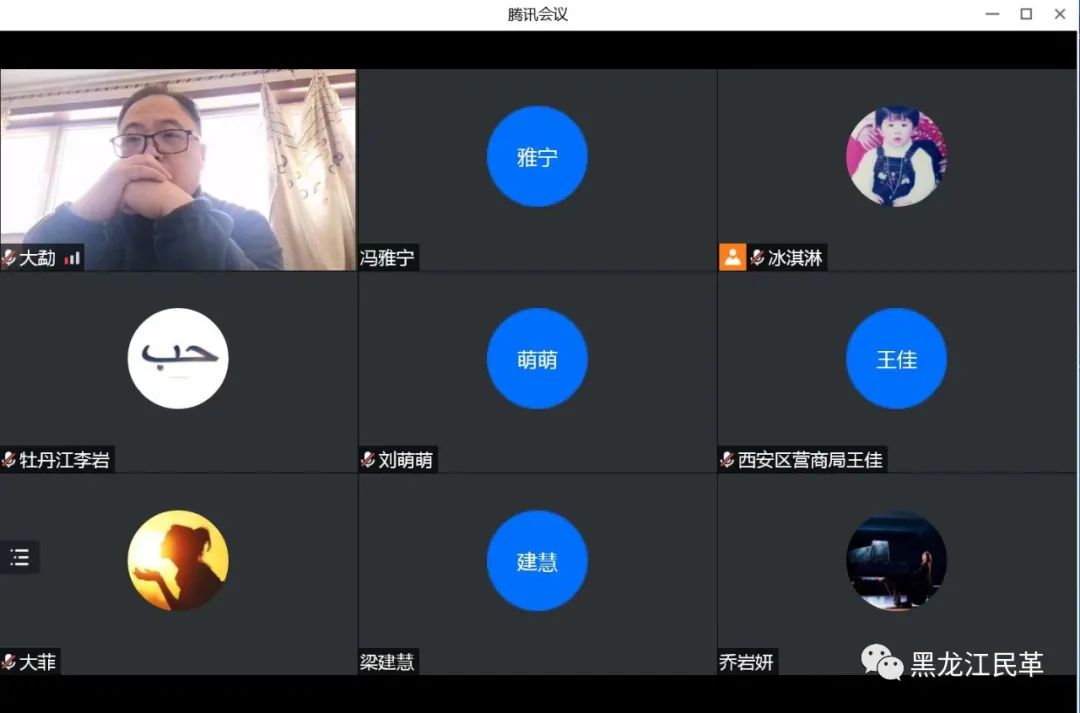Click the 腾讯会议 window title
The height and width of the screenshot is (713, 1080).
[x=538, y=14]
